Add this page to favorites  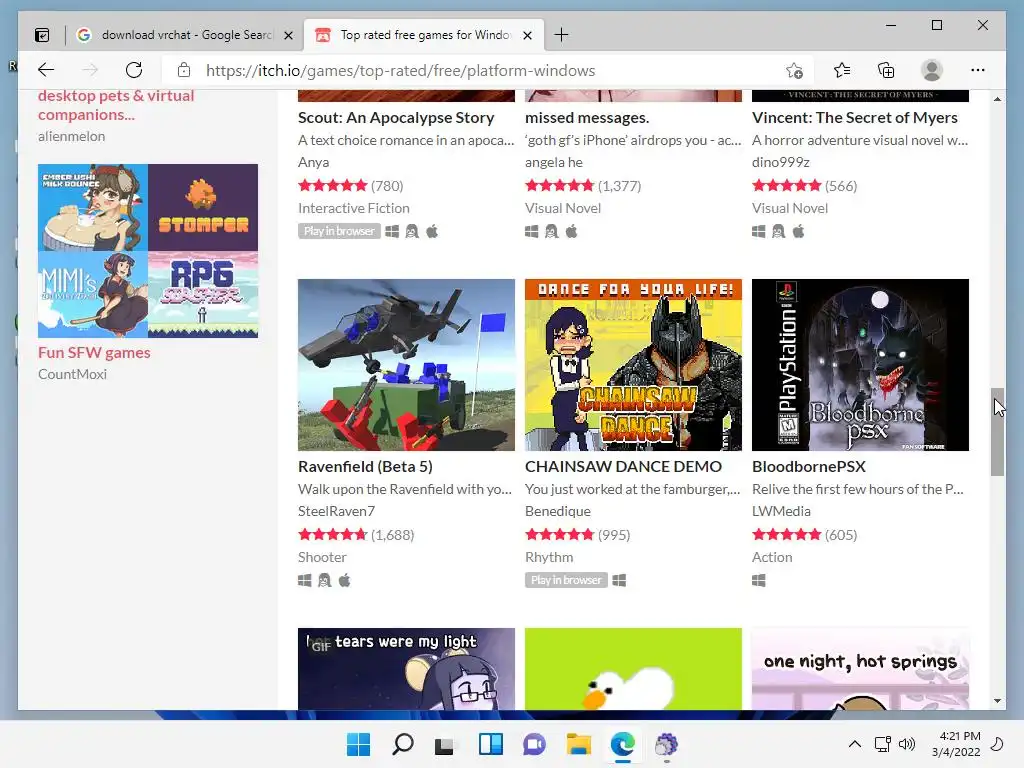[794, 70]
